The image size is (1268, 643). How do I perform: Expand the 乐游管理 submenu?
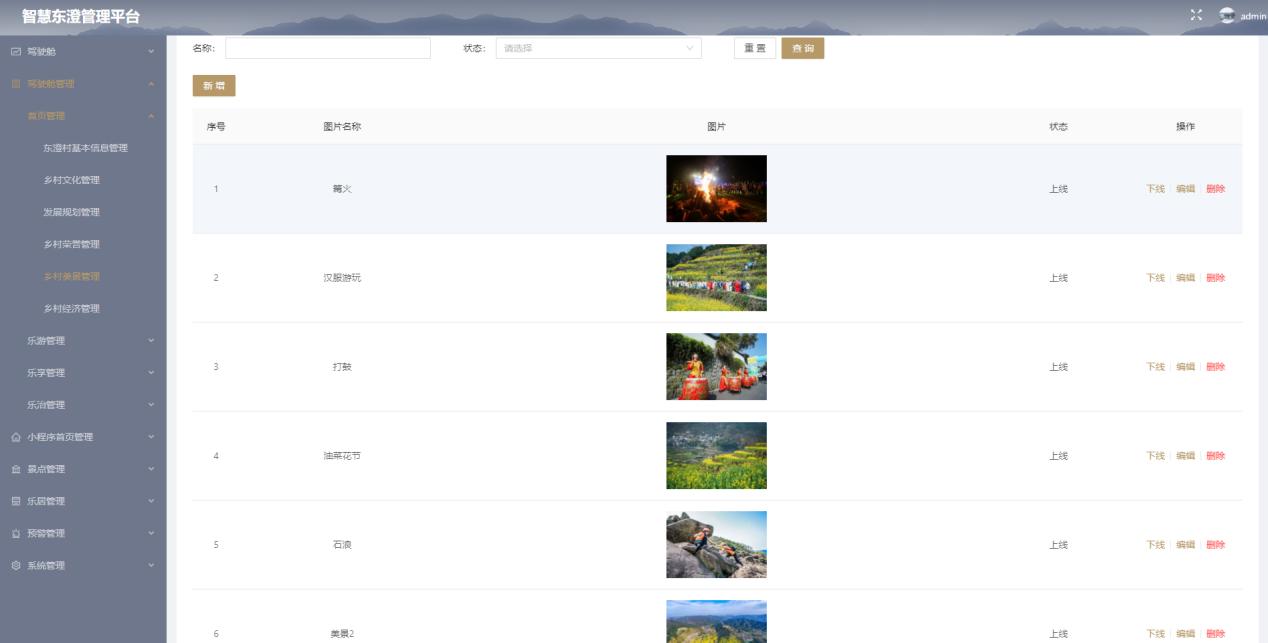[151, 341]
